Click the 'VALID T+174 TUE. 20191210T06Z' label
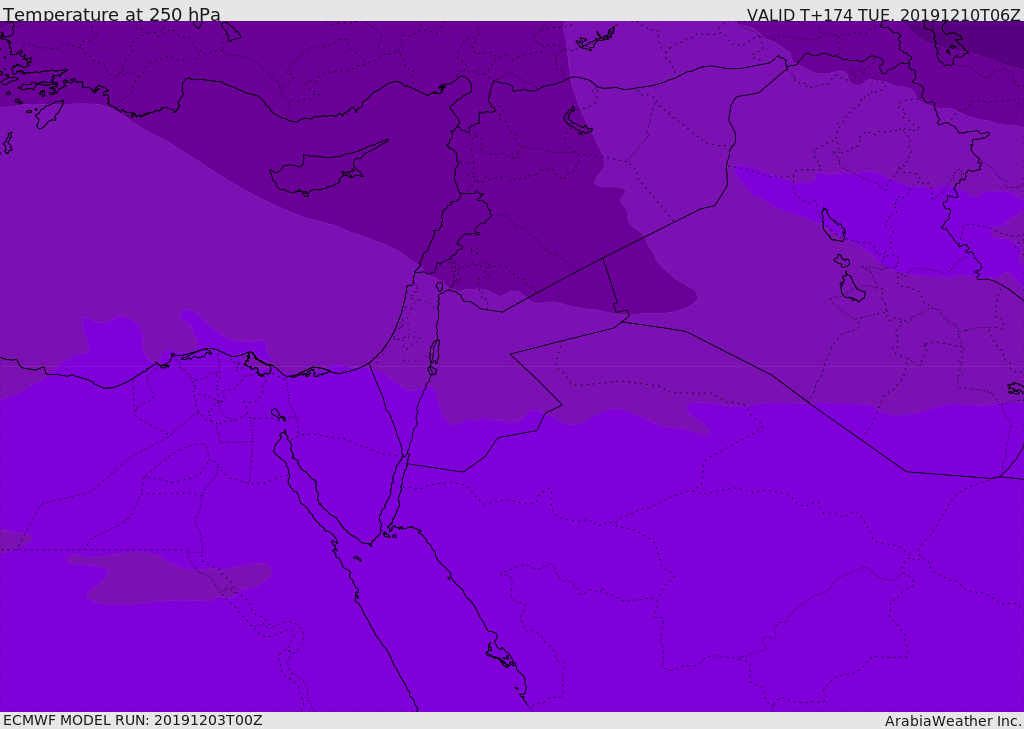1024x729 pixels. [884, 15]
